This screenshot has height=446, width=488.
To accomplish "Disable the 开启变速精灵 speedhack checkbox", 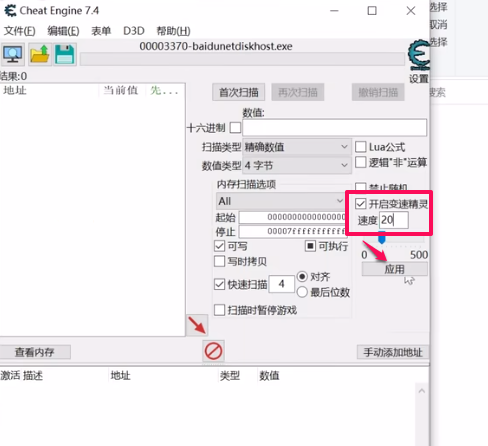I will tap(360, 204).
